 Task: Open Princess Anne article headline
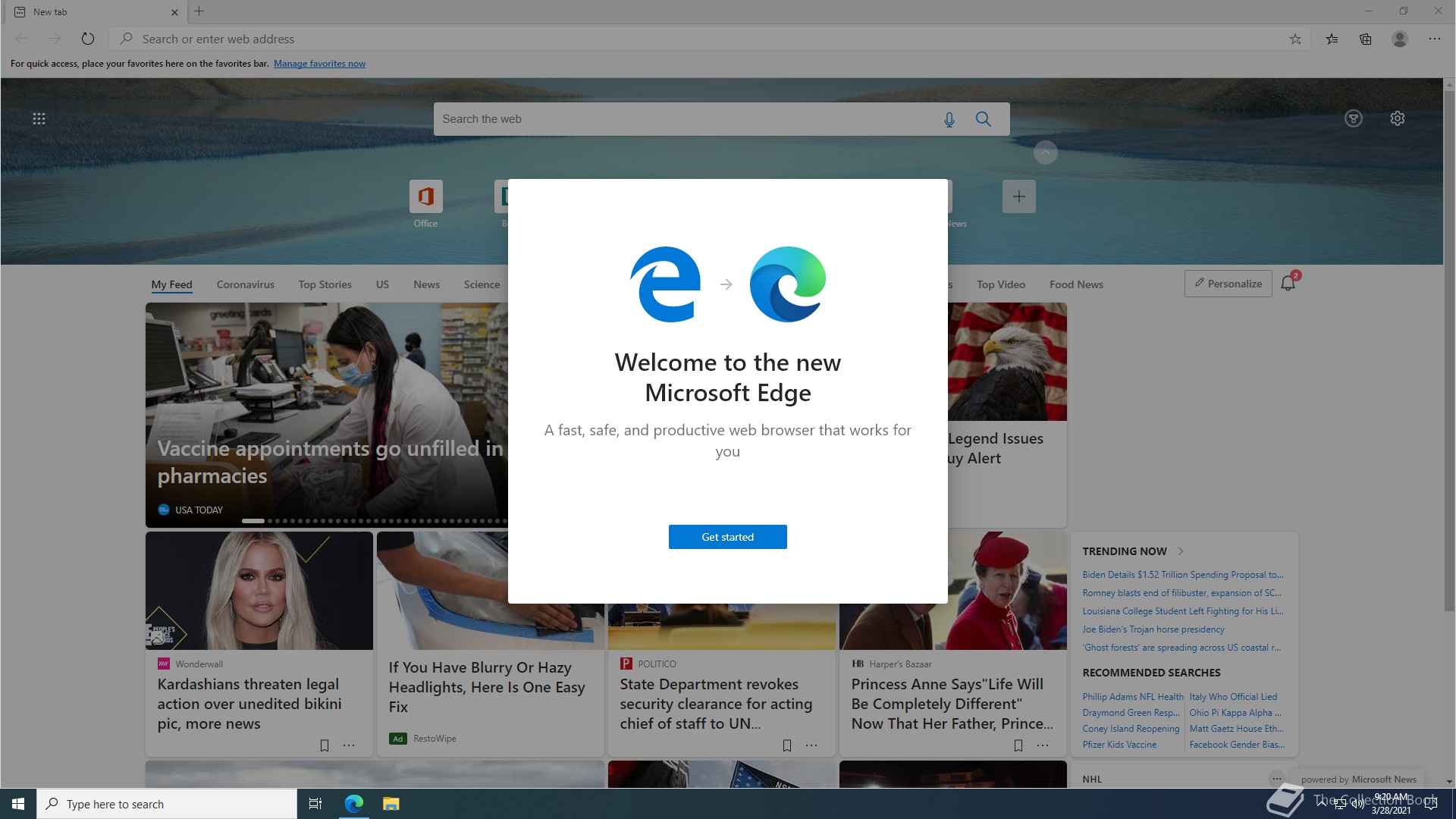click(x=952, y=704)
